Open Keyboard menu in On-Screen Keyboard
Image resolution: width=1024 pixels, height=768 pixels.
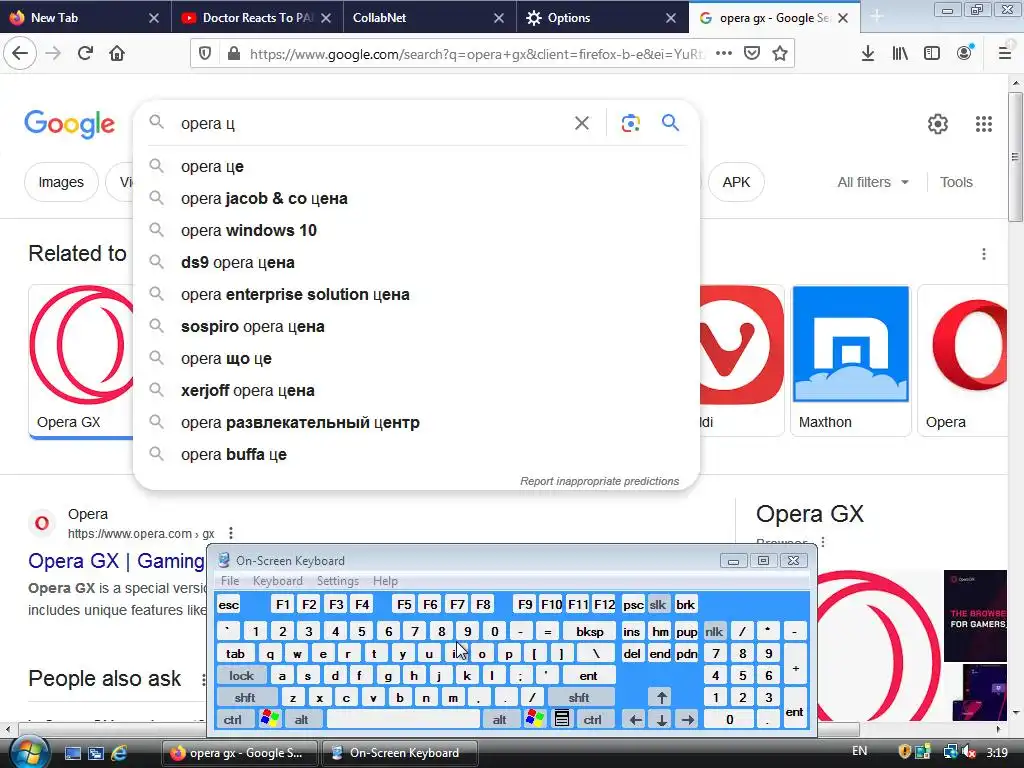(278, 581)
